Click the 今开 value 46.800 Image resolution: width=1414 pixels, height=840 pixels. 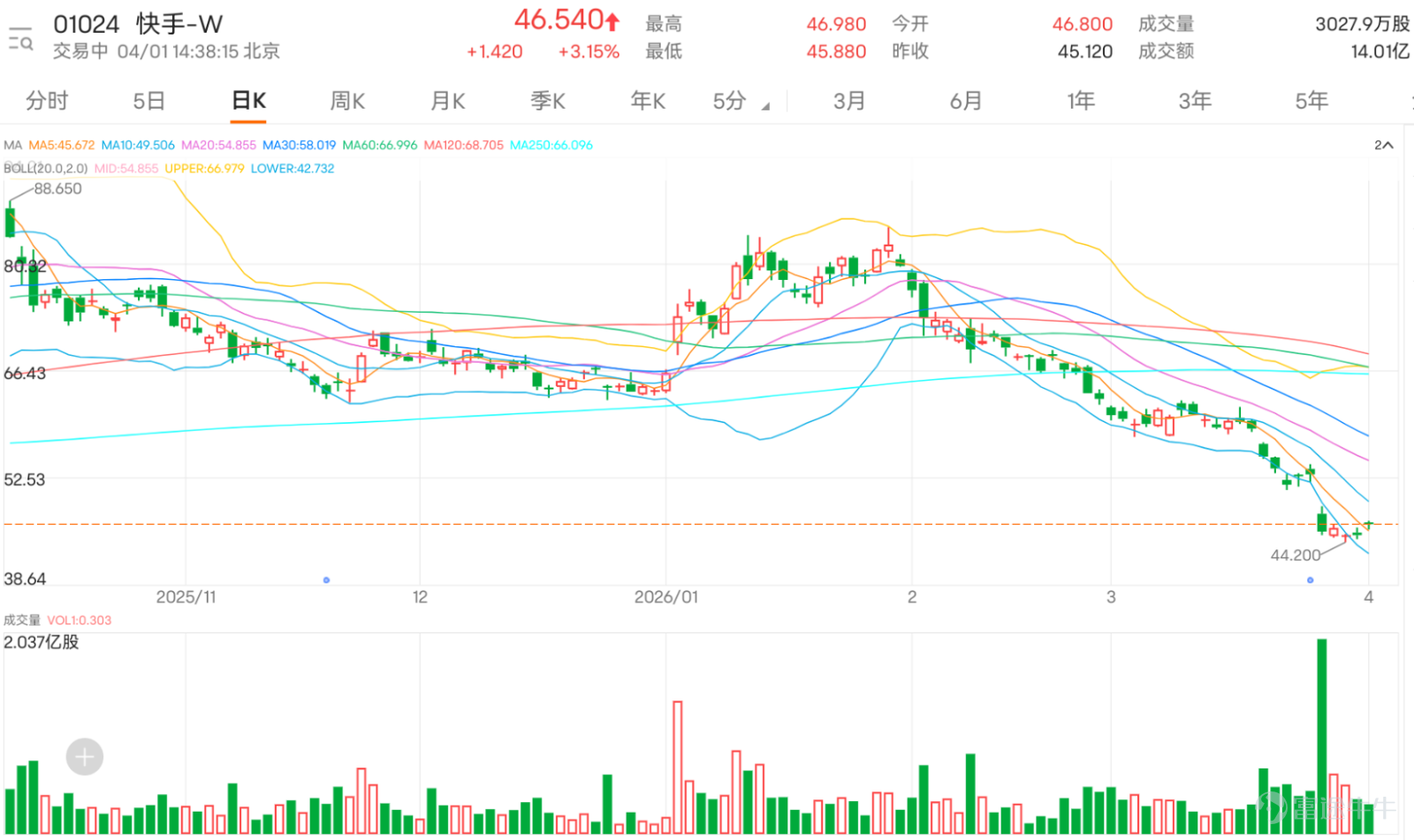click(1083, 24)
